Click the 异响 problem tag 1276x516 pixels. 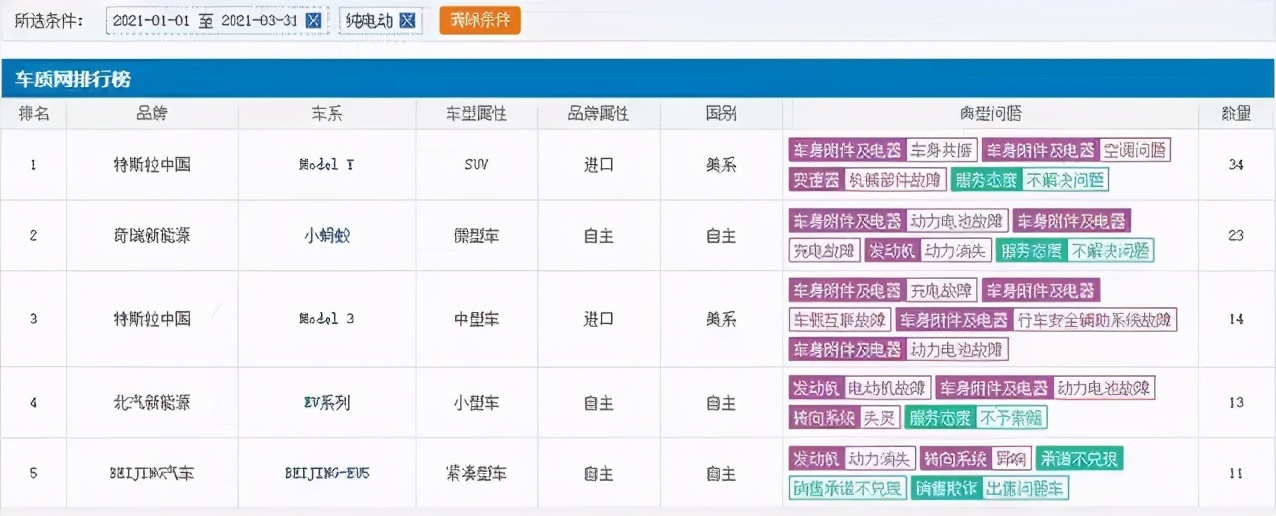click(x=1010, y=459)
